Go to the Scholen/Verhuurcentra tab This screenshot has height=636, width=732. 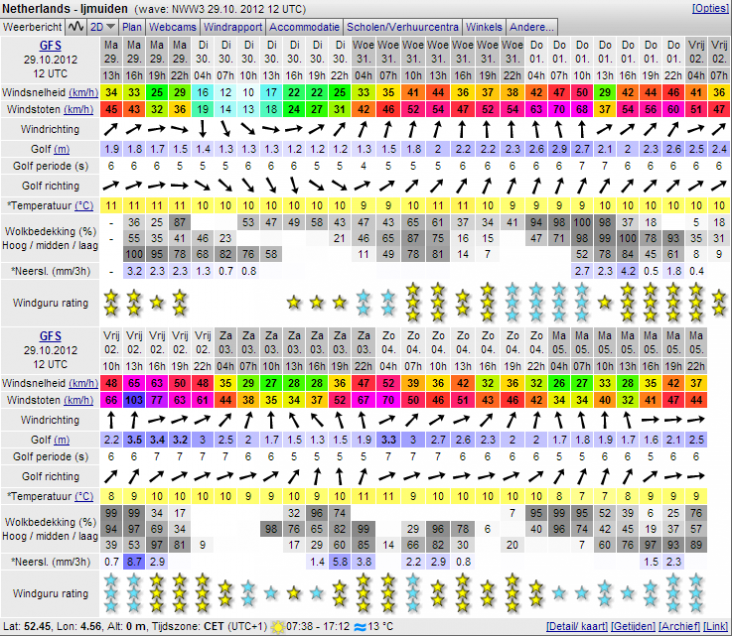pos(404,26)
